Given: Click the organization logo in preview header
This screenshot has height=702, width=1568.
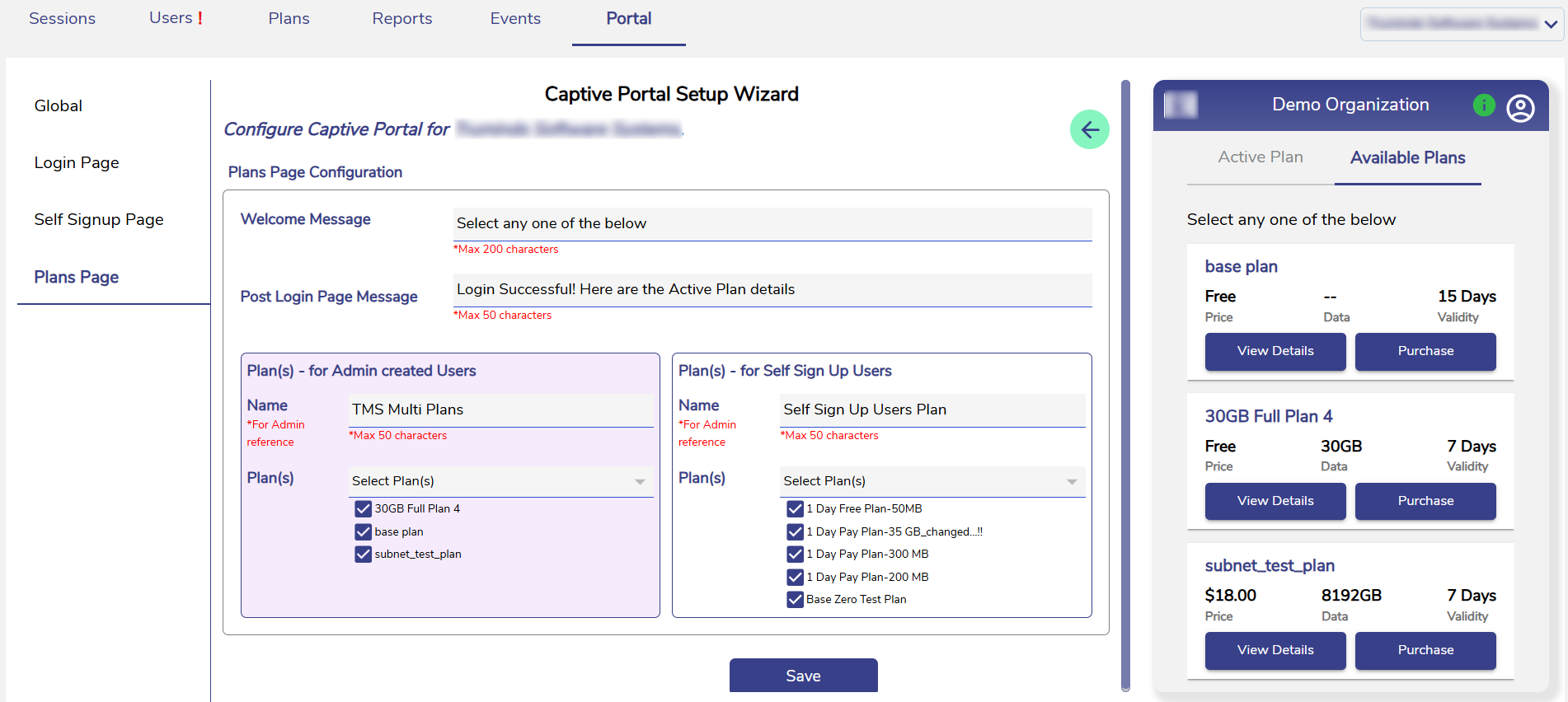Looking at the screenshot, I should tap(1180, 105).
